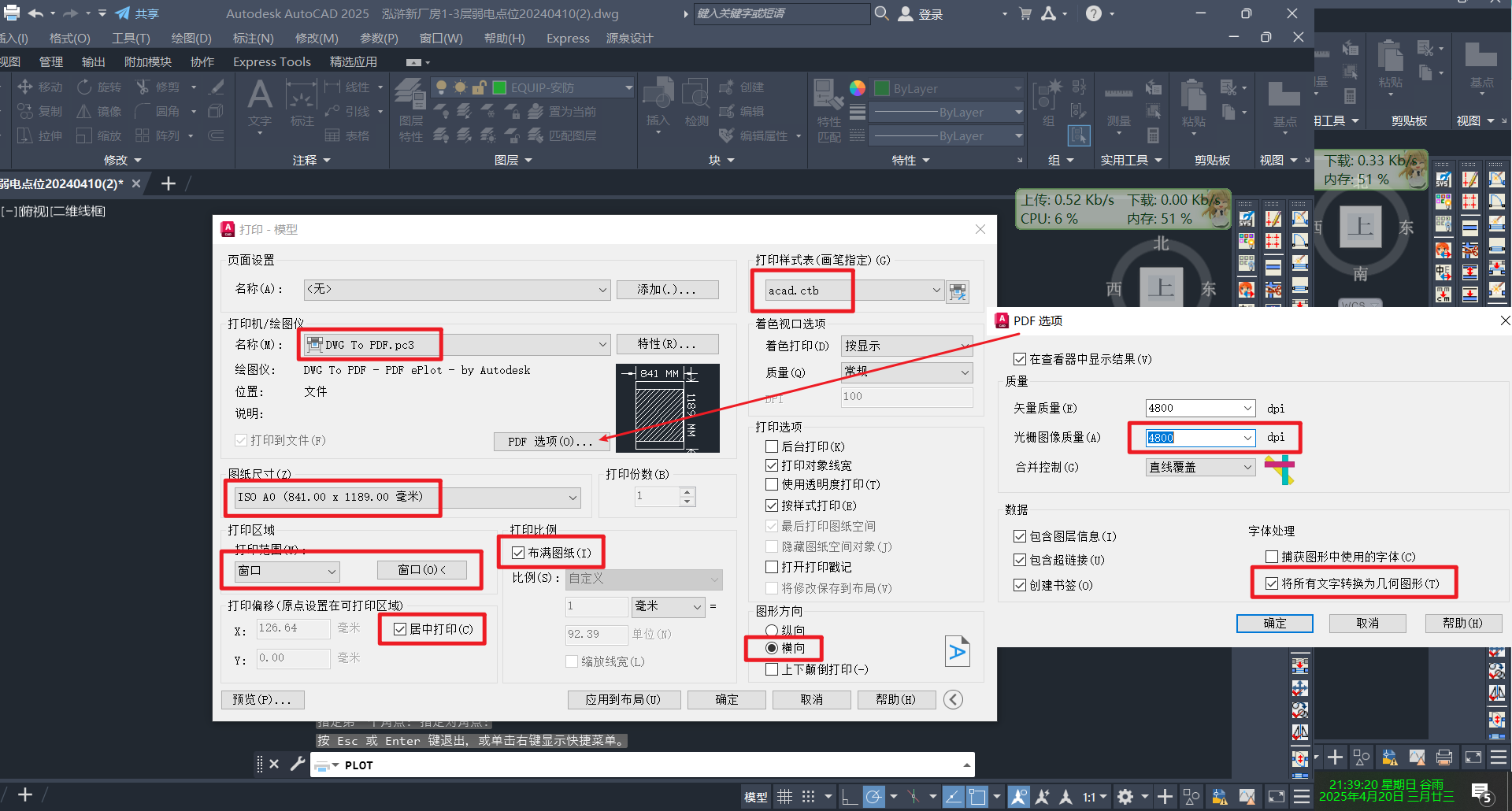Open Layer Properties in ribbon

[x=410, y=109]
